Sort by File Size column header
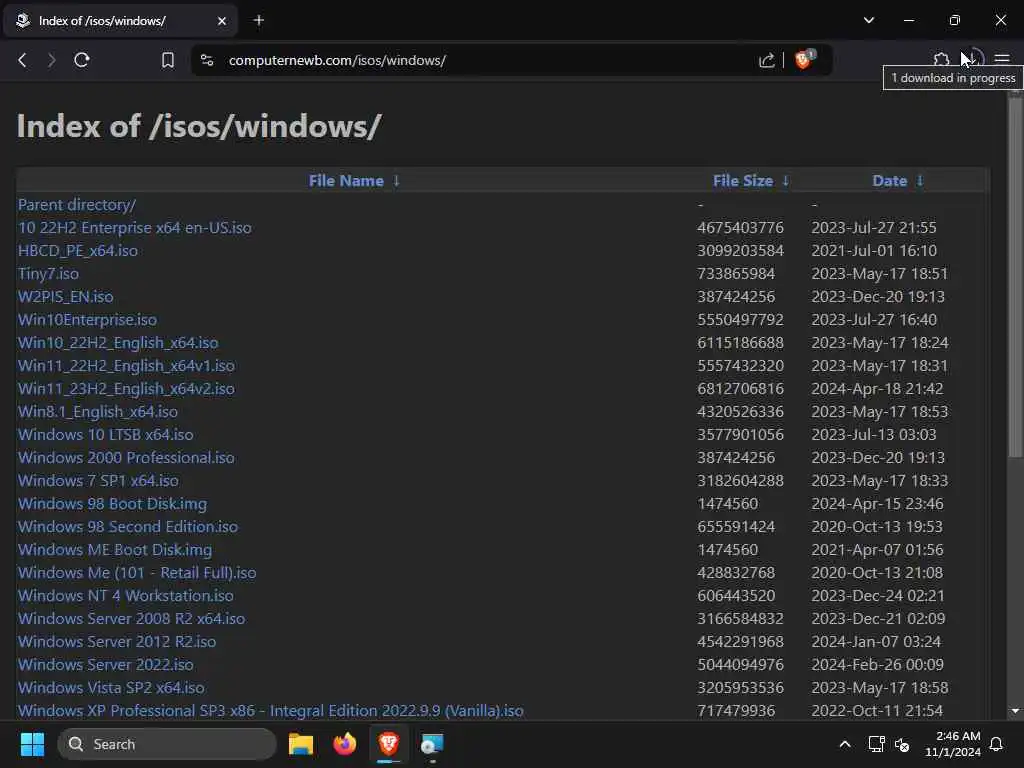1024x768 pixels. (x=743, y=181)
